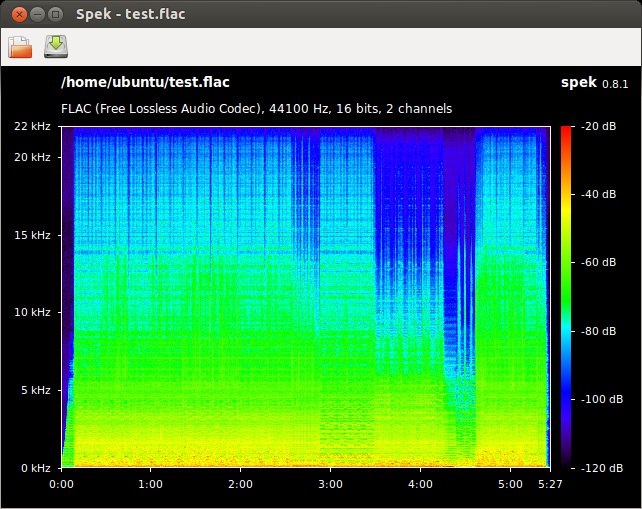Click the FLAC codec info line
This screenshot has height=509, width=642.
(256, 108)
